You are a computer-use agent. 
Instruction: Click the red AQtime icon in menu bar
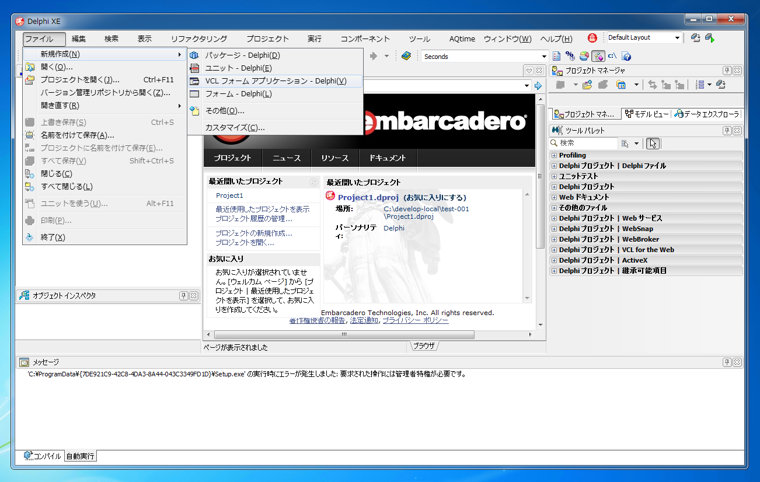tap(592, 38)
